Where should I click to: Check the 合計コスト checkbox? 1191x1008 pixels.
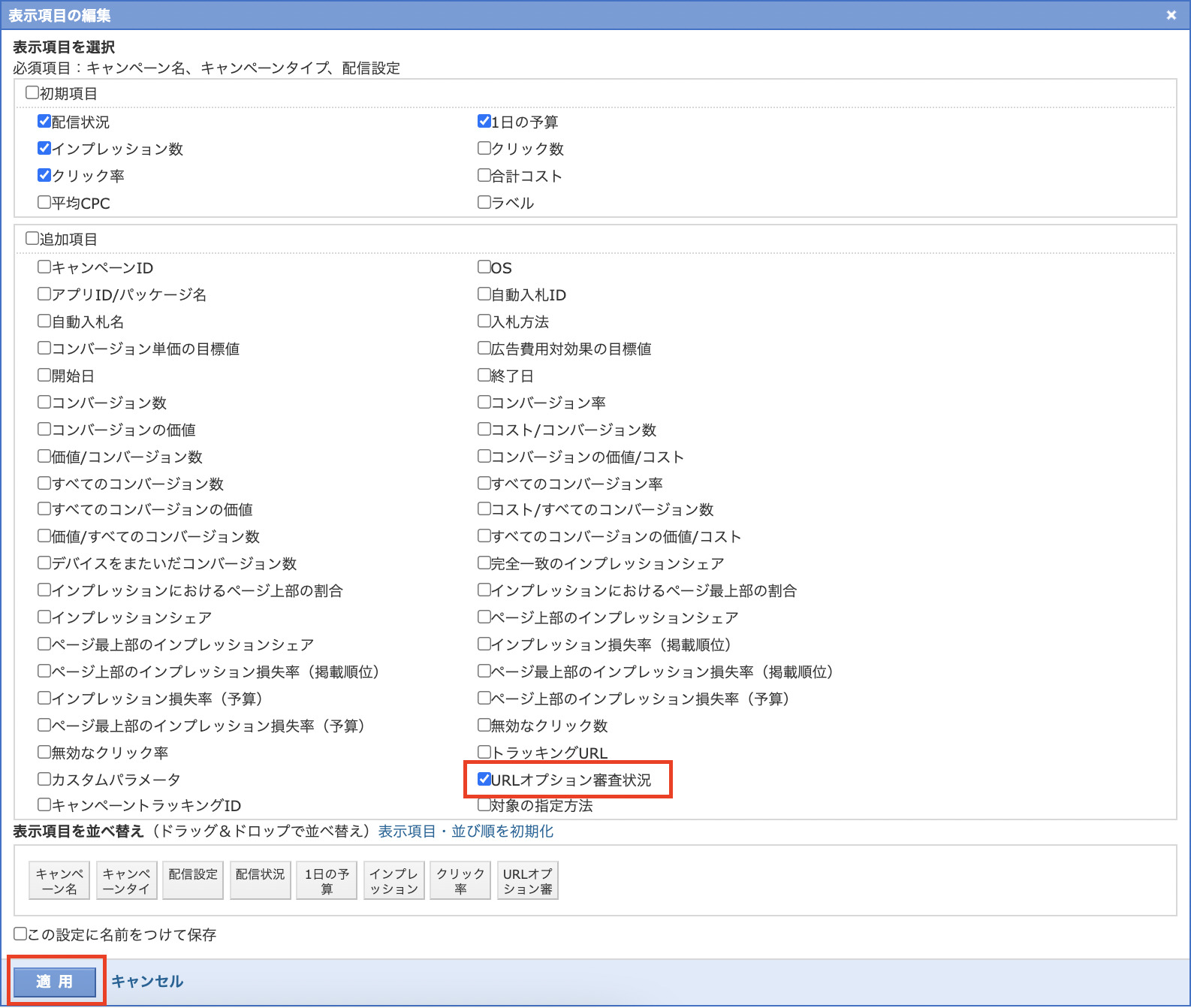click(x=484, y=176)
